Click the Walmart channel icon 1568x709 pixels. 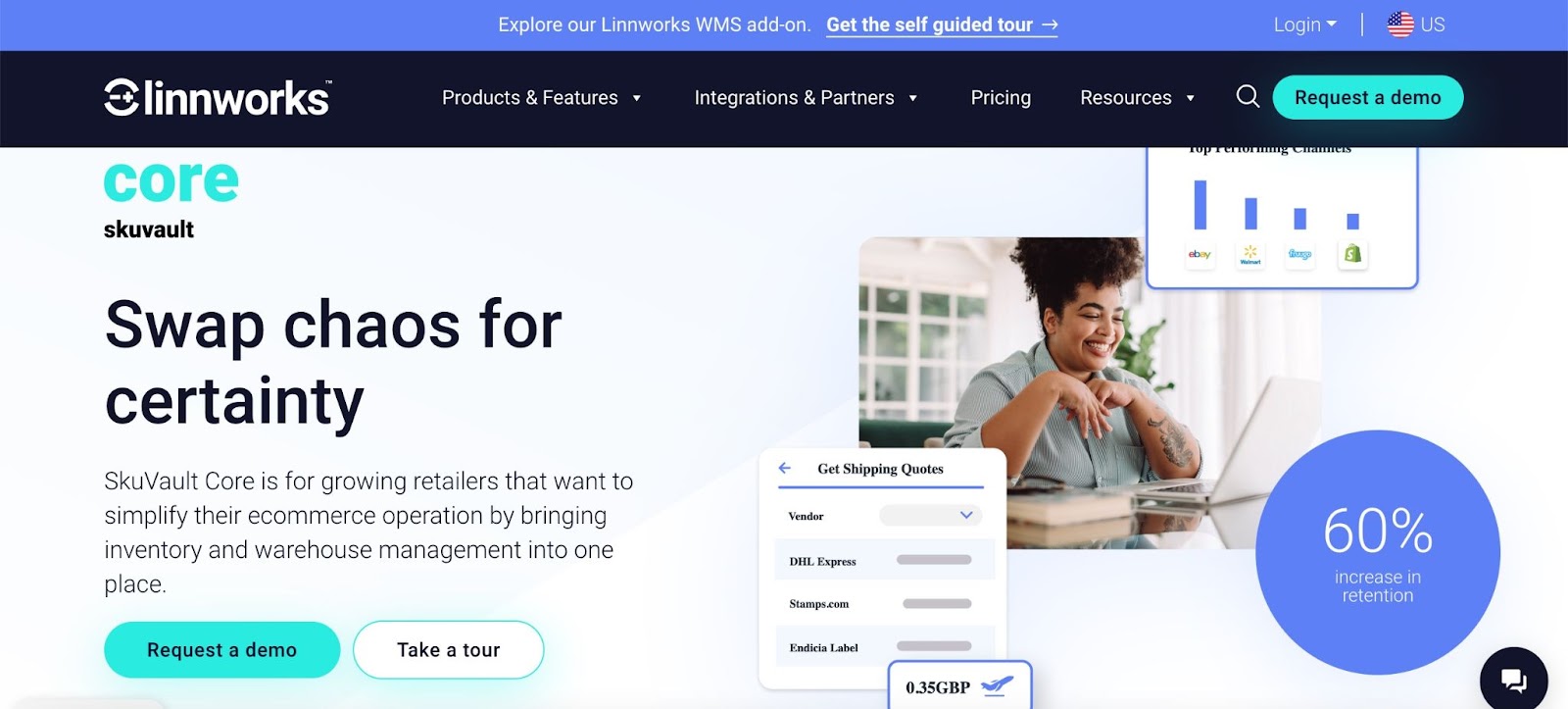click(x=1250, y=254)
